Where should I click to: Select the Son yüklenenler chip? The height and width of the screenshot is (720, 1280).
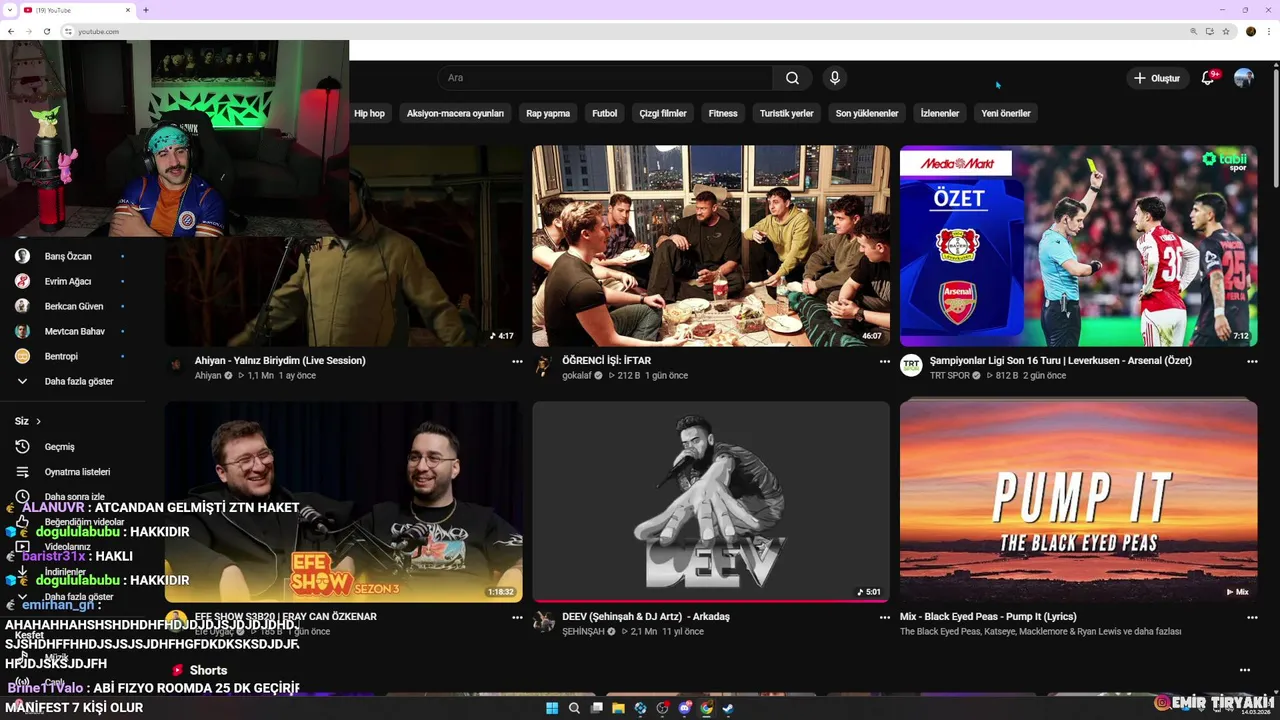(x=867, y=113)
